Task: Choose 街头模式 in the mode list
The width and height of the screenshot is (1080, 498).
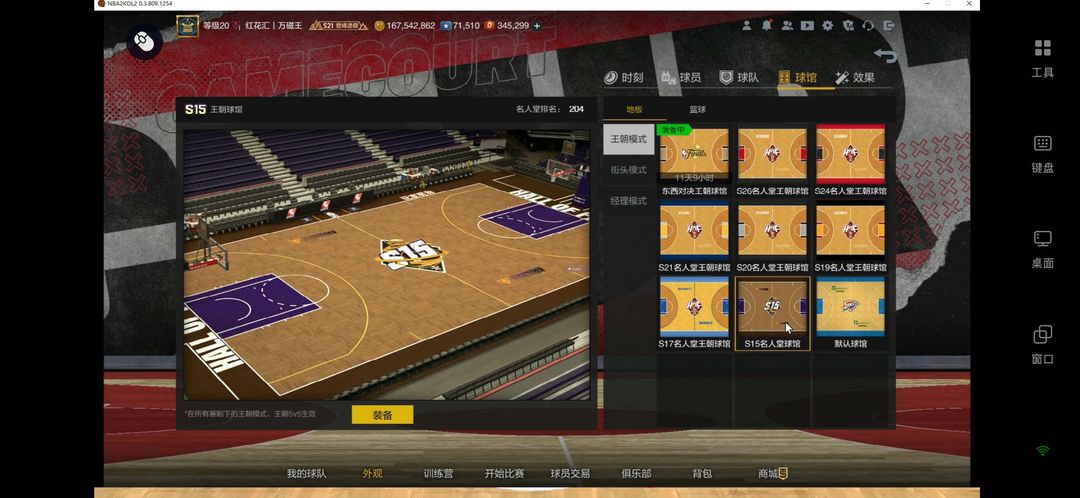Action: [x=628, y=170]
